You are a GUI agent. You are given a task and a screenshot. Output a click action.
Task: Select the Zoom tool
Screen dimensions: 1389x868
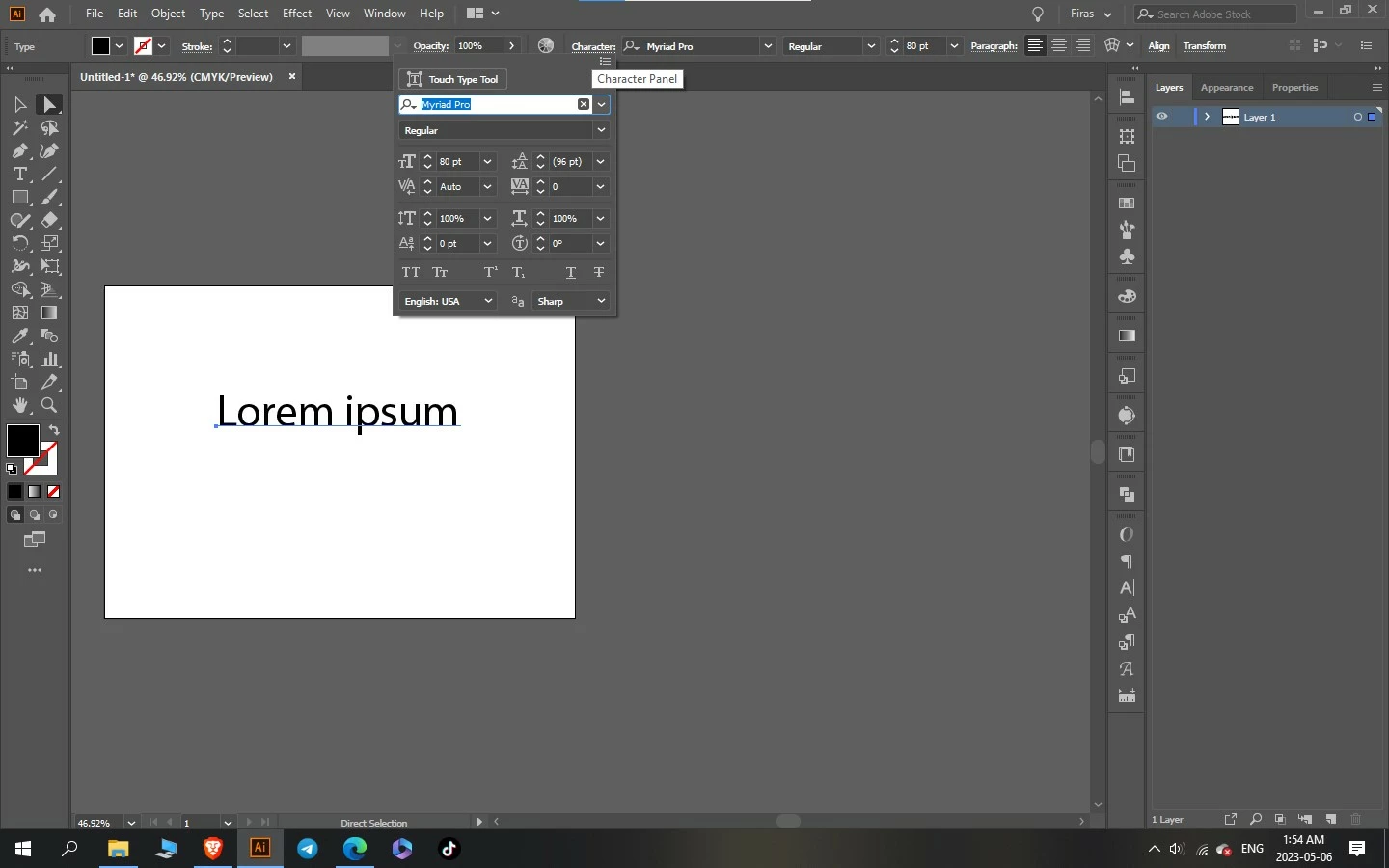[x=50, y=405]
